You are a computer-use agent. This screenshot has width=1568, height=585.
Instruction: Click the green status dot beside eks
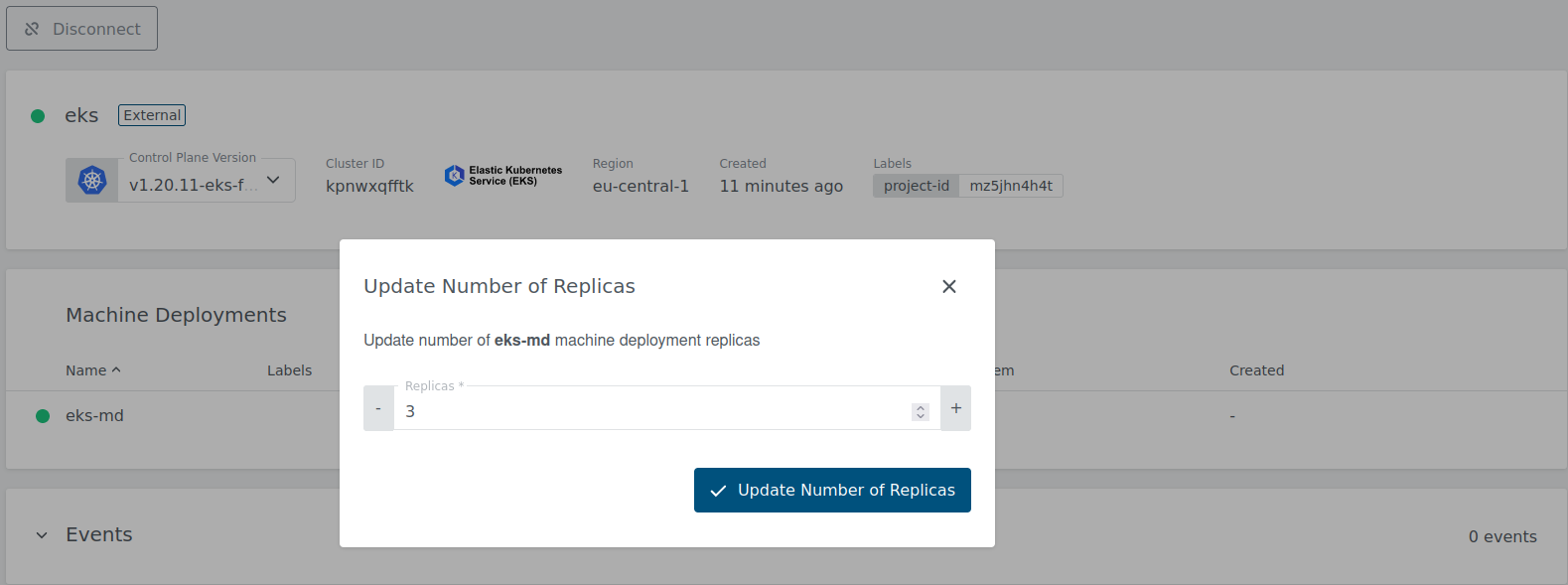(x=38, y=116)
